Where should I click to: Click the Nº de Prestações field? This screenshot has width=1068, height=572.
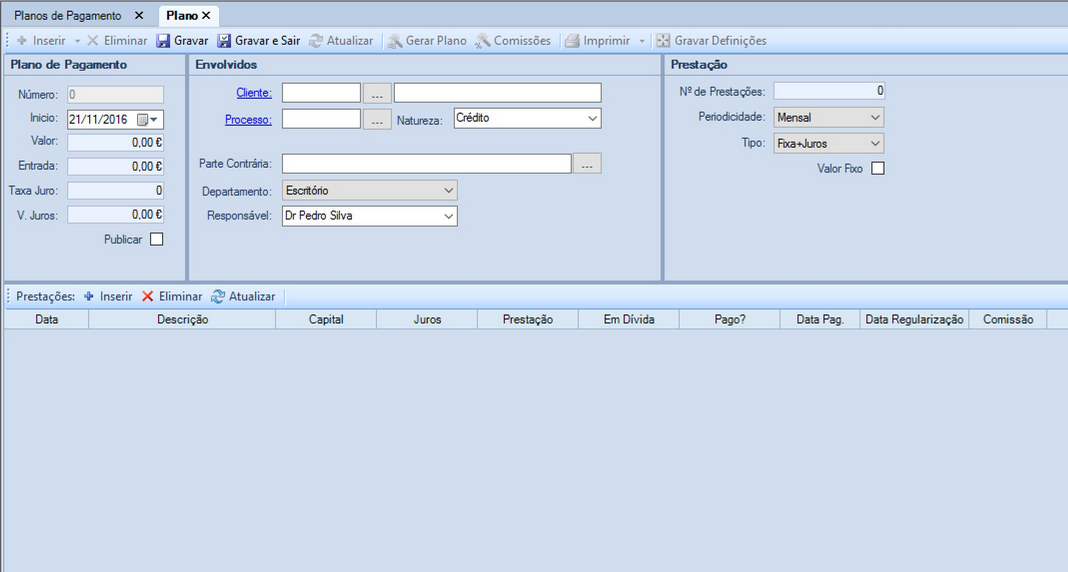[x=830, y=91]
